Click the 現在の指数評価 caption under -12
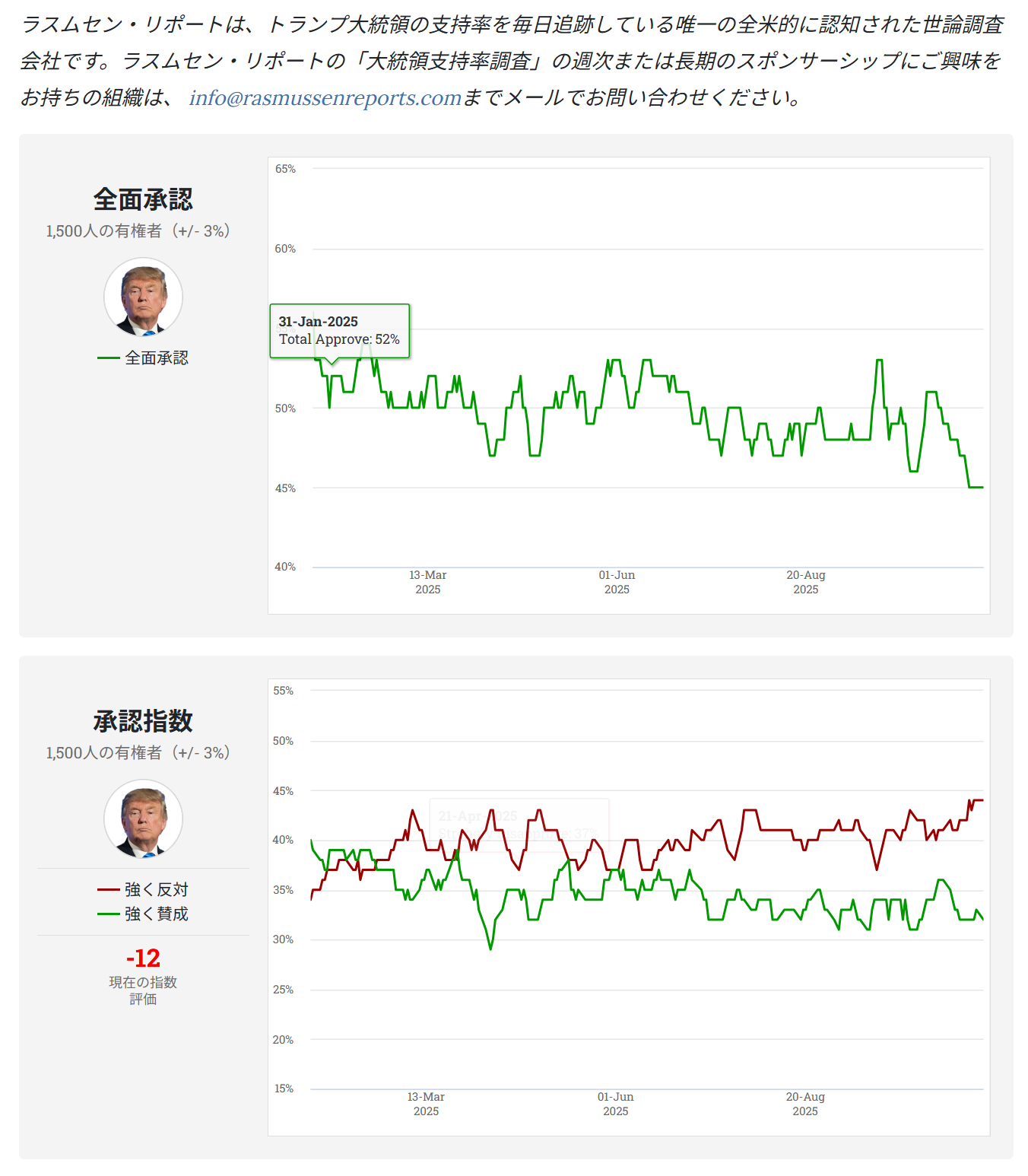 point(143,990)
